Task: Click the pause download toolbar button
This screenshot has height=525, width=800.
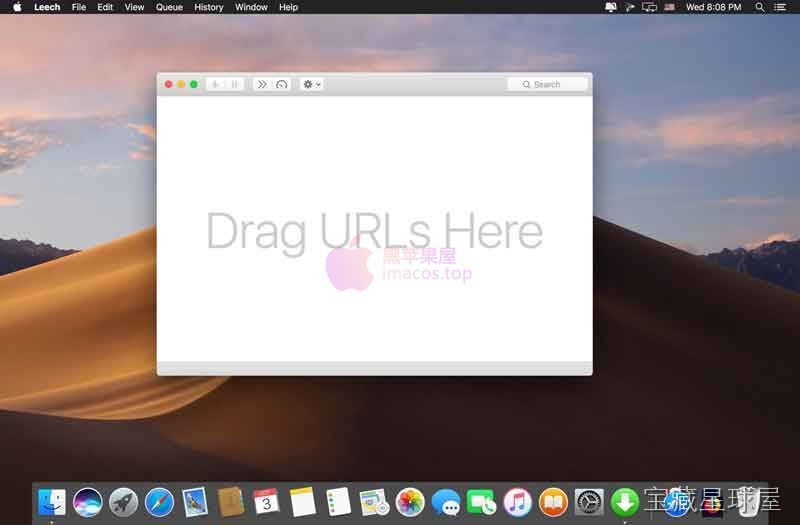Action: point(234,84)
